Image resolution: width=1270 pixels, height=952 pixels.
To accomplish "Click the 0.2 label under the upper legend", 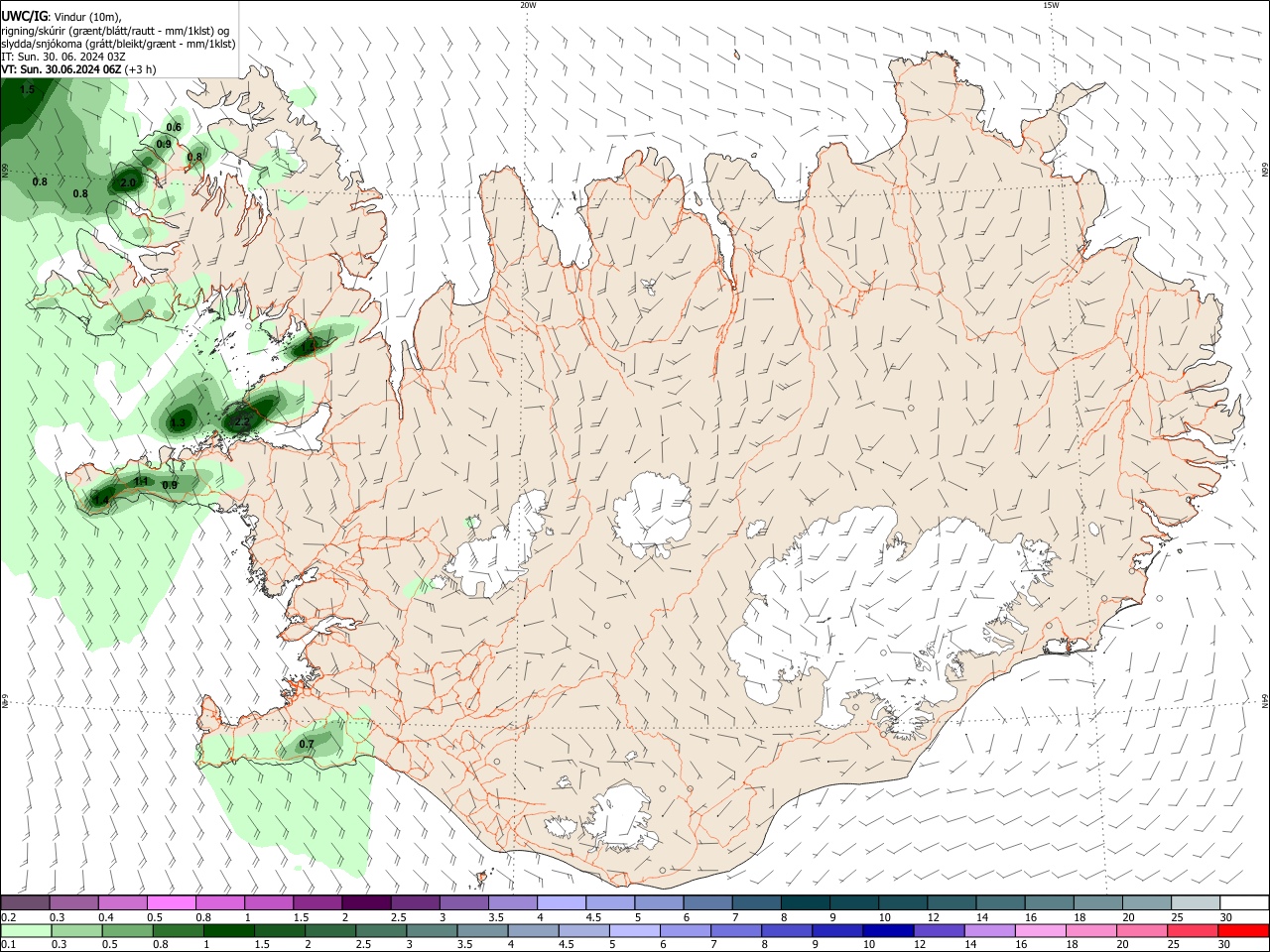I will coord(8,917).
